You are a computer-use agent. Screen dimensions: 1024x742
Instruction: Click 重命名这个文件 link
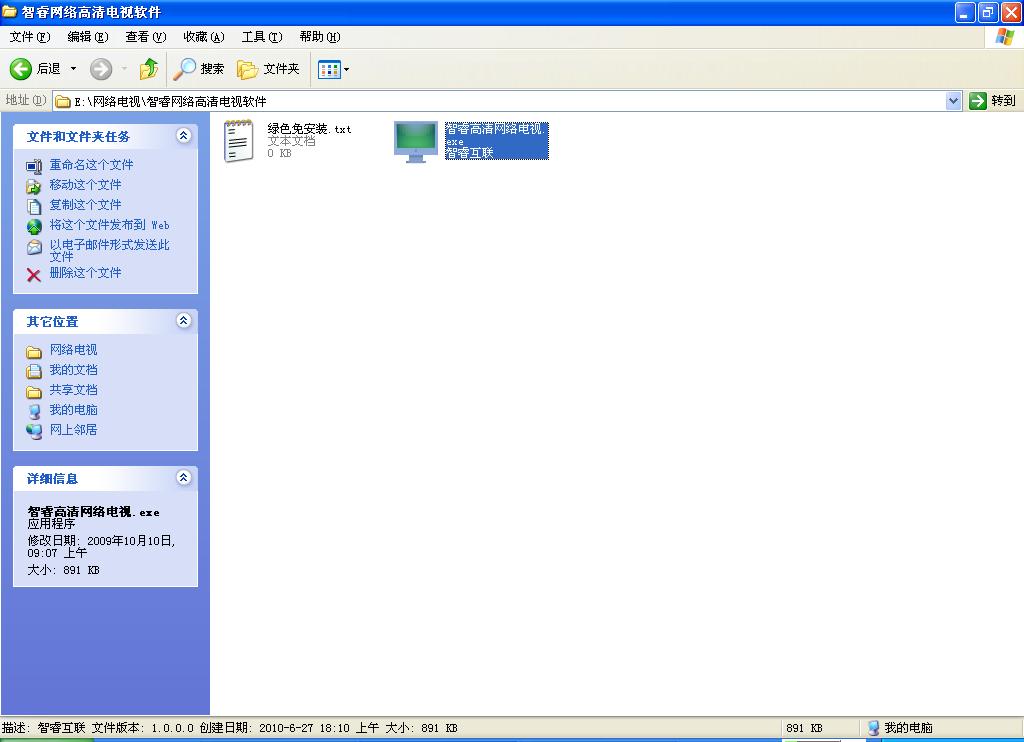click(91, 165)
